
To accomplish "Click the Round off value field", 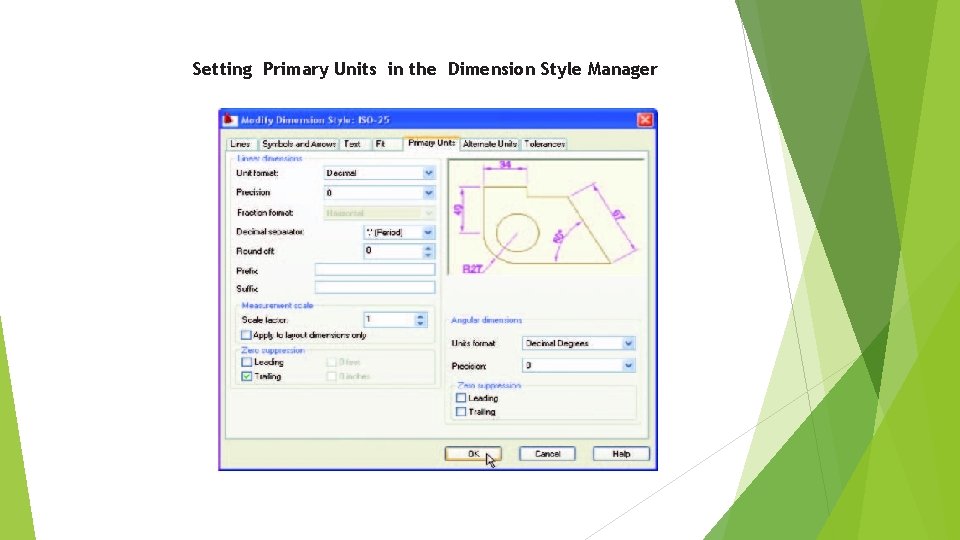I will click(392, 250).
